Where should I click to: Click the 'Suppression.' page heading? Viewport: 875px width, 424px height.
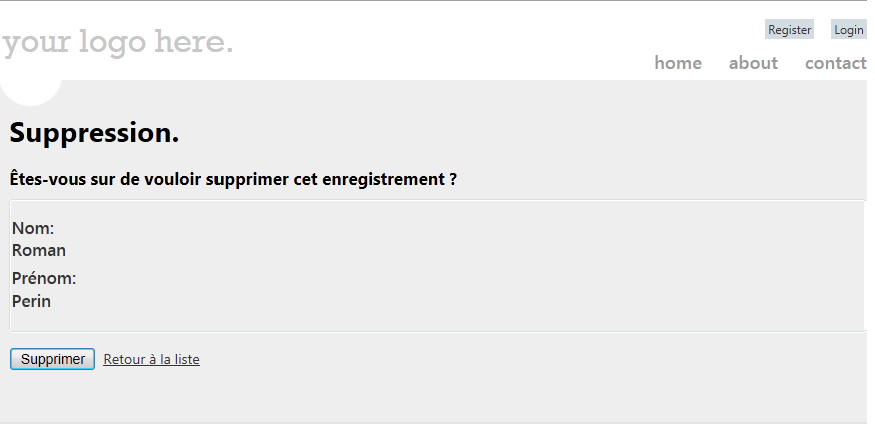[x=94, y=133]
